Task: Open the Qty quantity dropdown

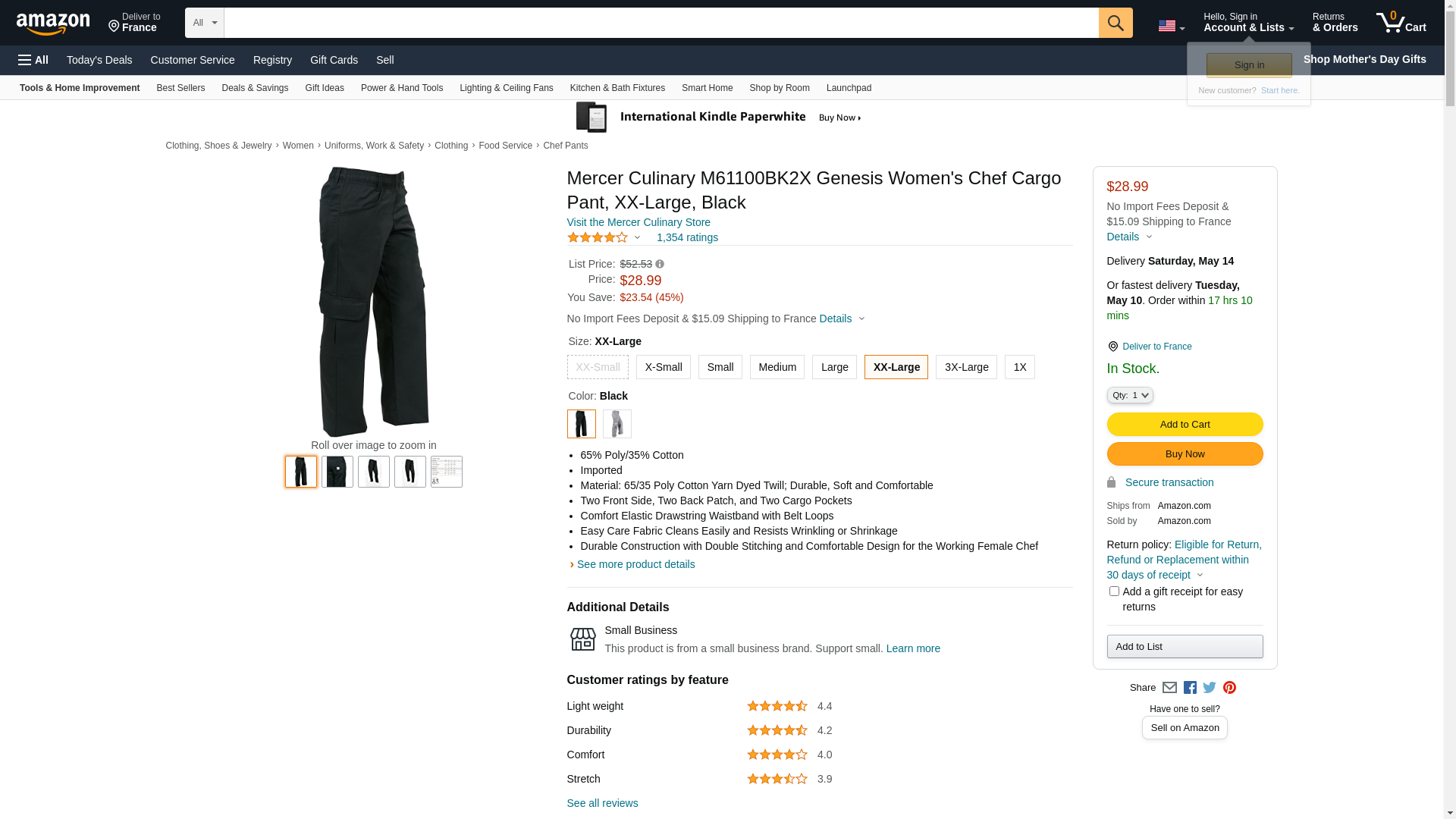Action: click(x=1129, y=395)
